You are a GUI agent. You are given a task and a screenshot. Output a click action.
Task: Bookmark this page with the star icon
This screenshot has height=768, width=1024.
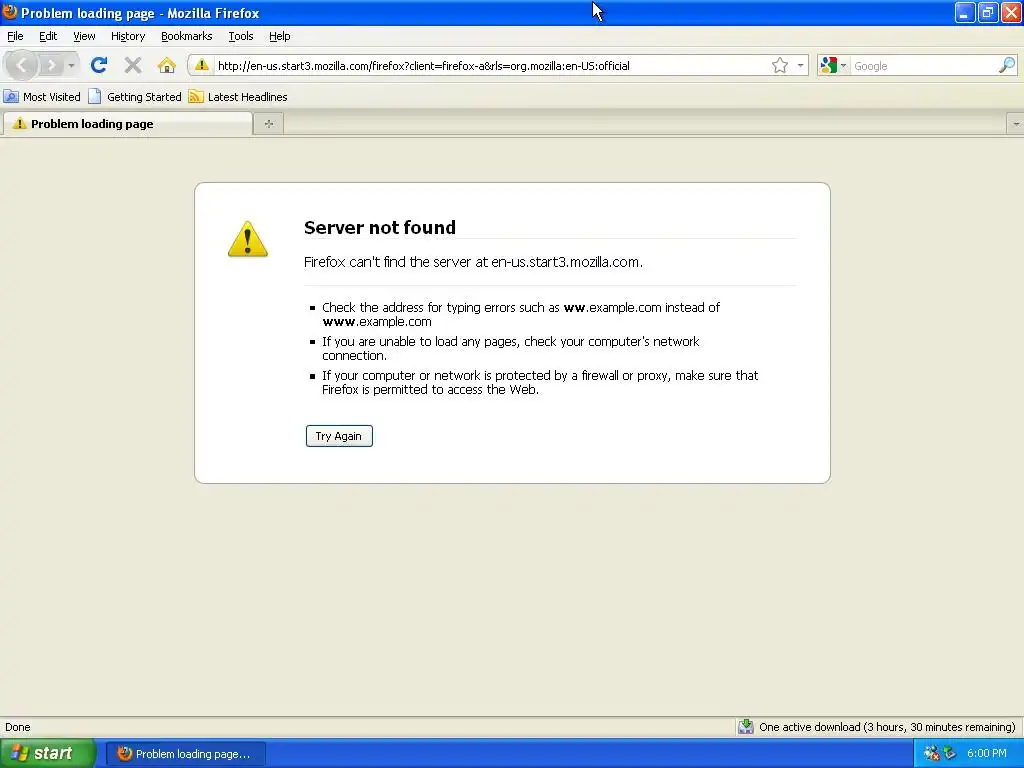780,65
